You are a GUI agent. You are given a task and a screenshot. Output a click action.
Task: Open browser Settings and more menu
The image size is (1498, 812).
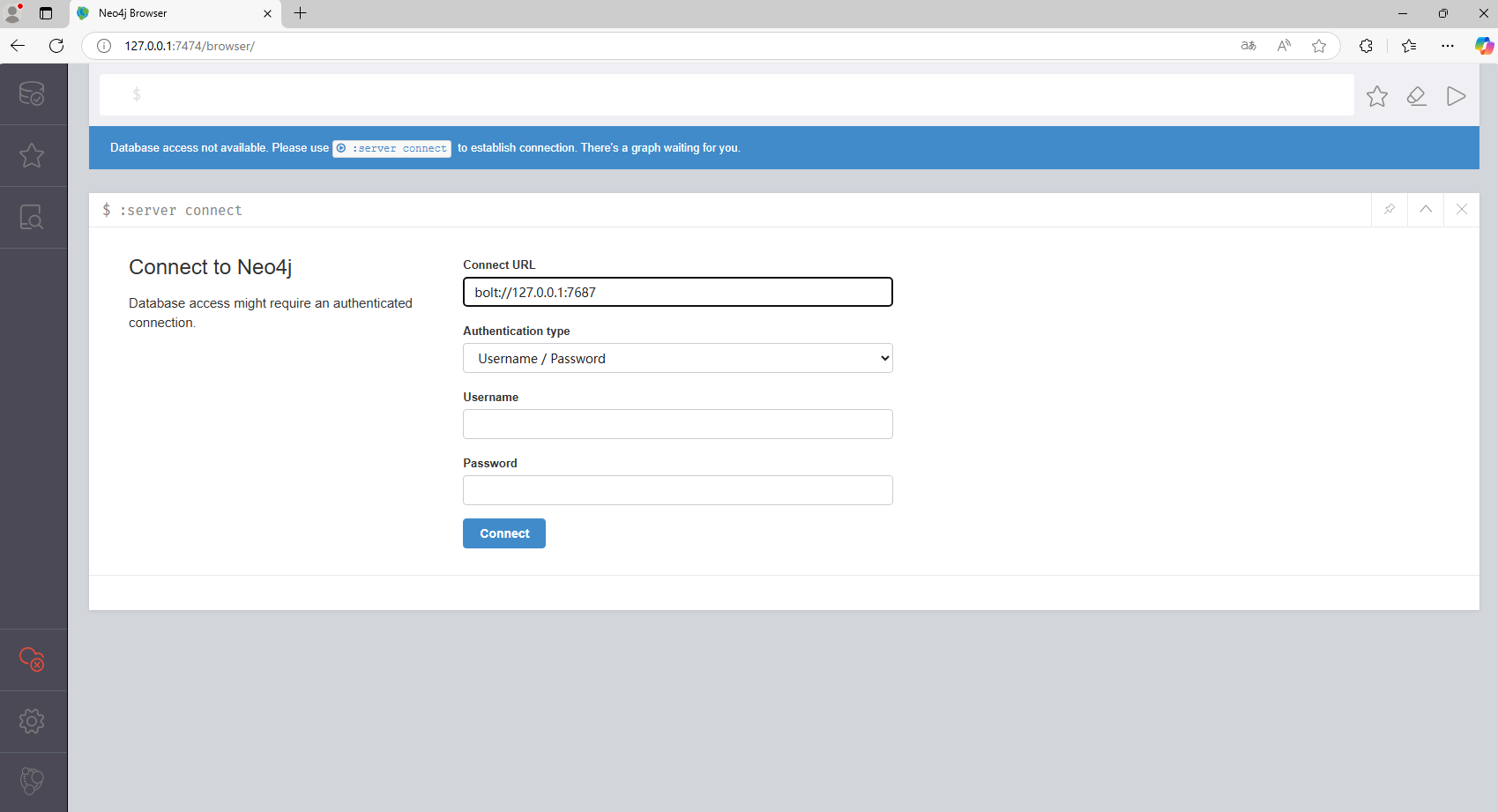point(1448,46)
